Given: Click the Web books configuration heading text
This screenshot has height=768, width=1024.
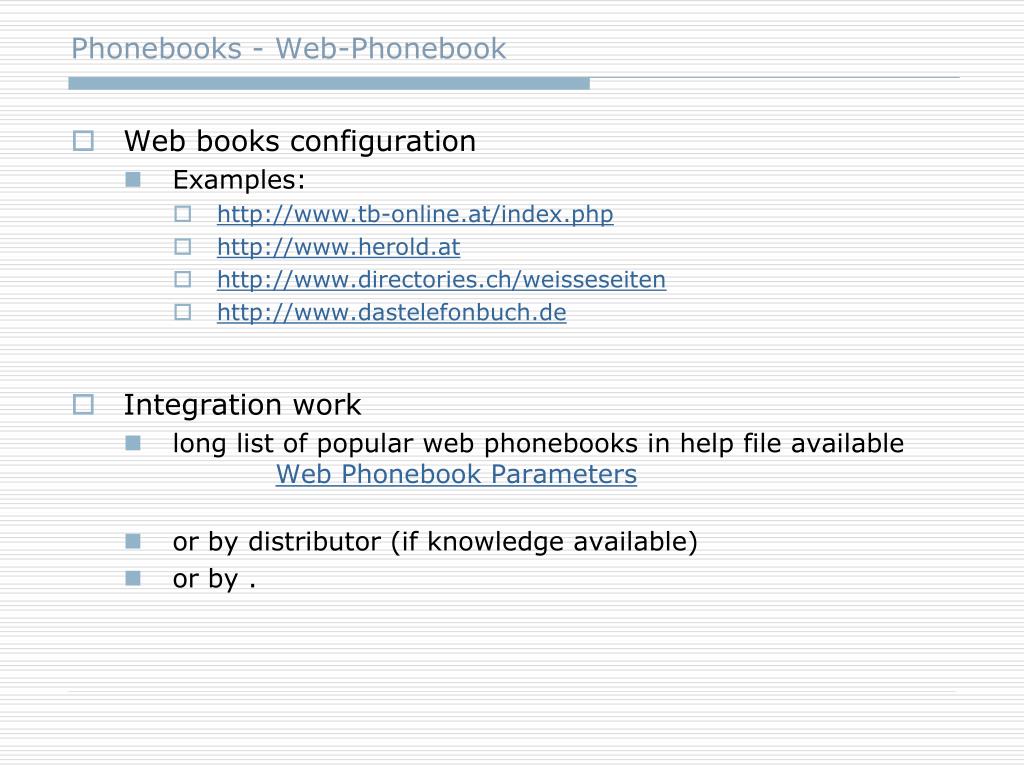Looking at the screenshot, I should click(300, 142).
